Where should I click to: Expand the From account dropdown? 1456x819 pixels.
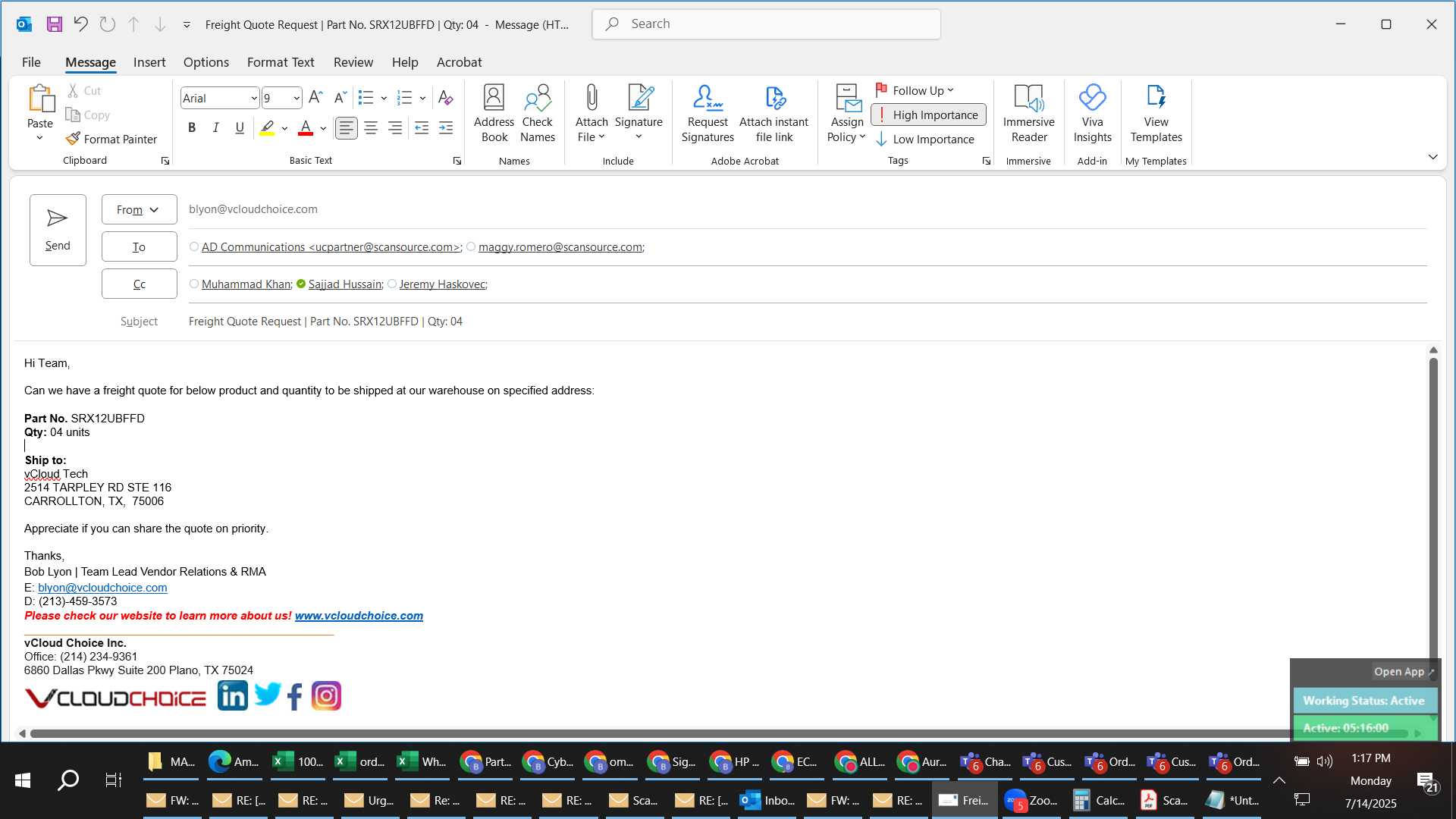click(140, 209)
